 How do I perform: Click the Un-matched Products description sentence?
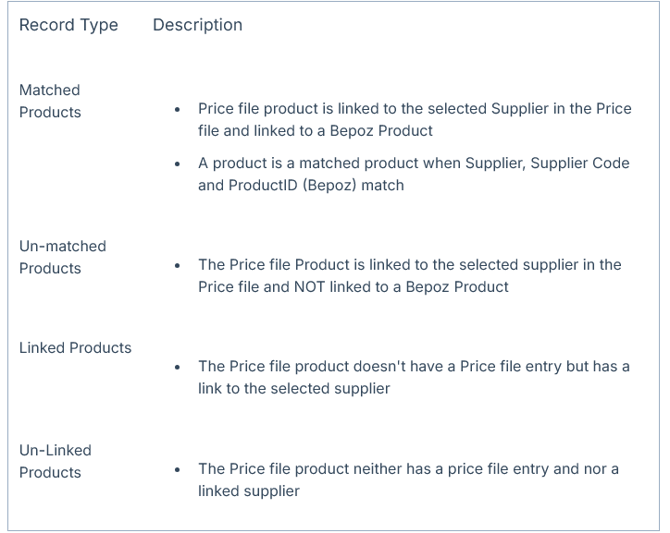coord(410,276)
